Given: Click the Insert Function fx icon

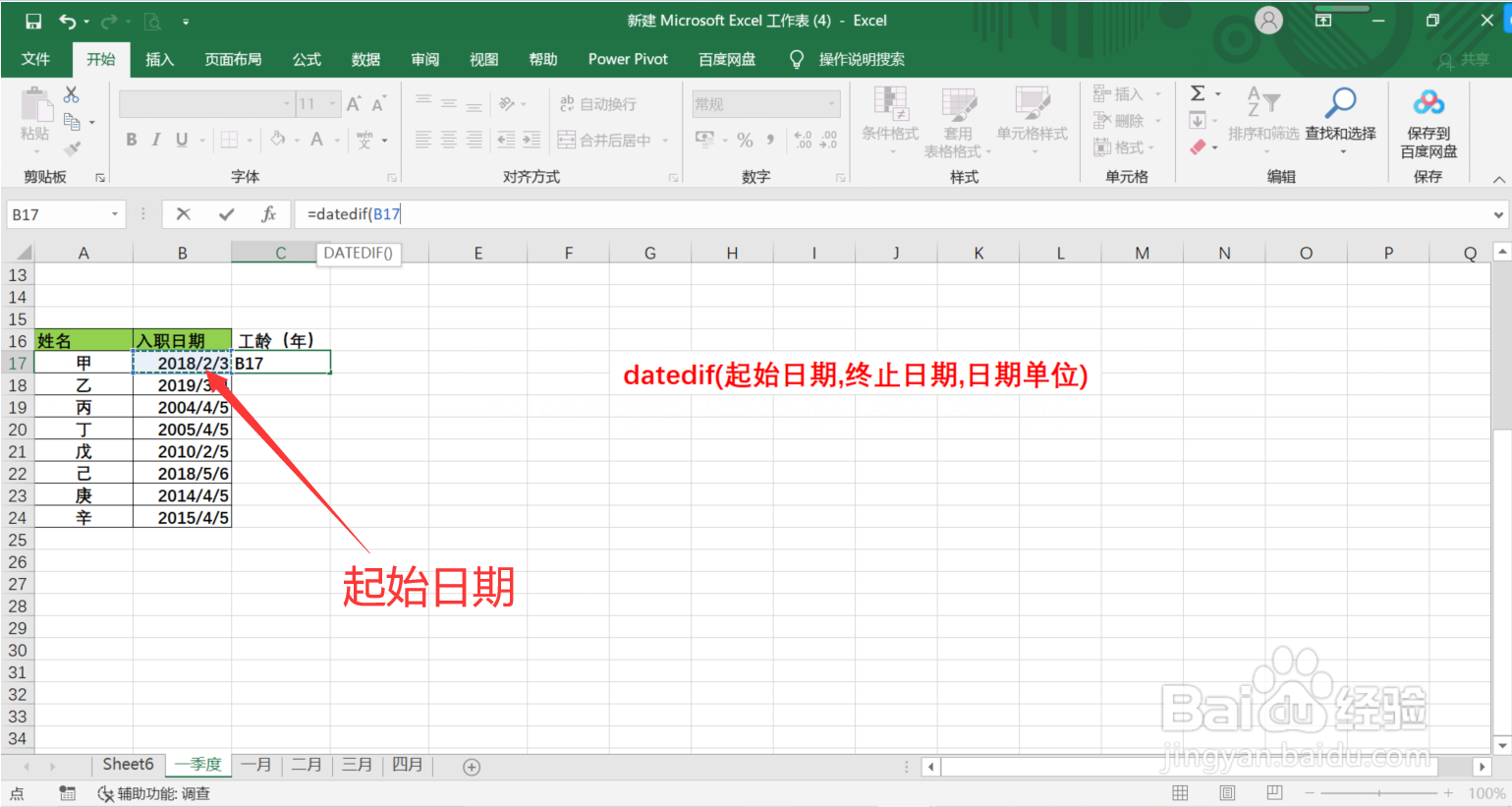Looking at the screenshot, I should pyautogui.click(x=268, y=213).
